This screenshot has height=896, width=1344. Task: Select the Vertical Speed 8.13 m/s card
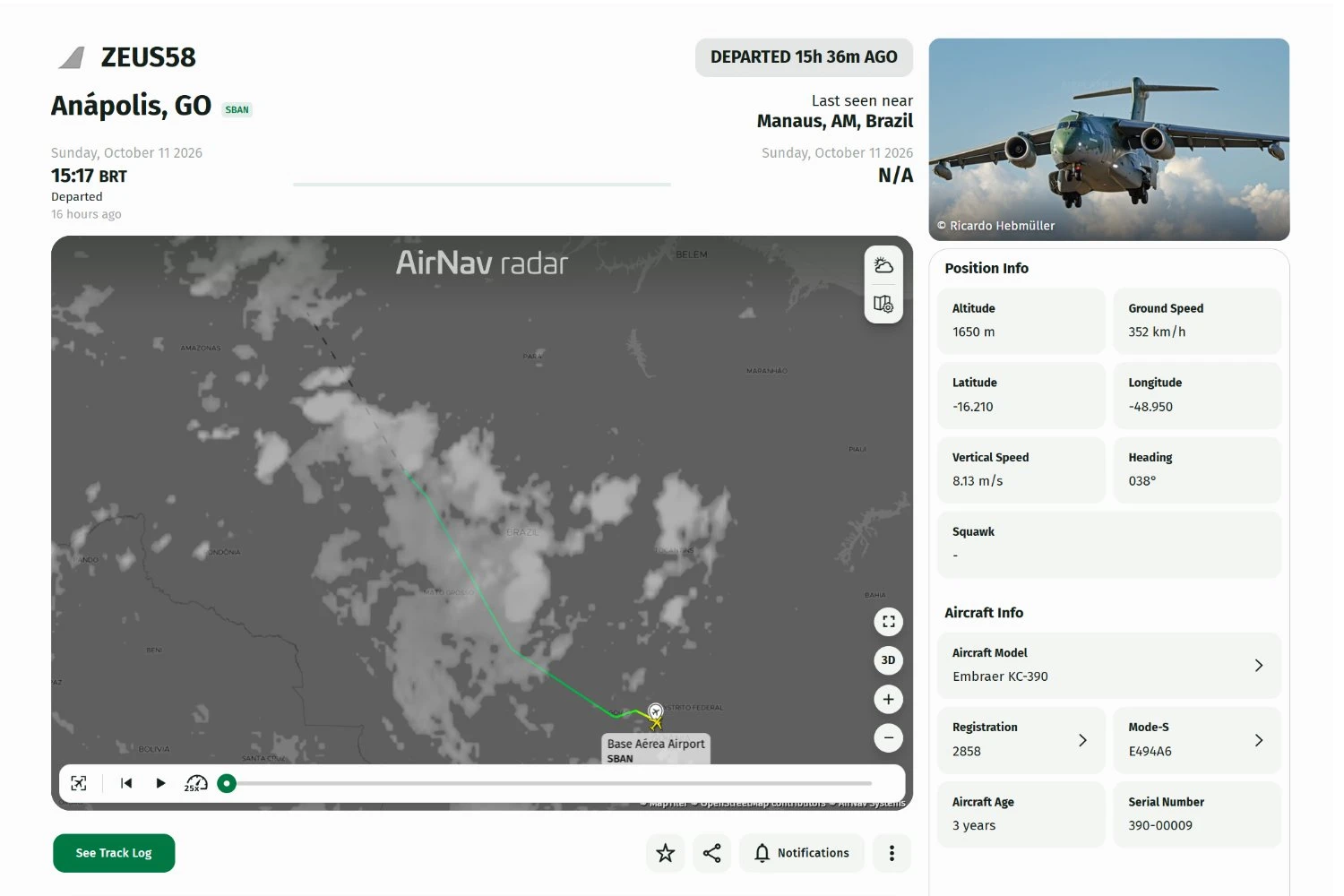coord(1021,470)
